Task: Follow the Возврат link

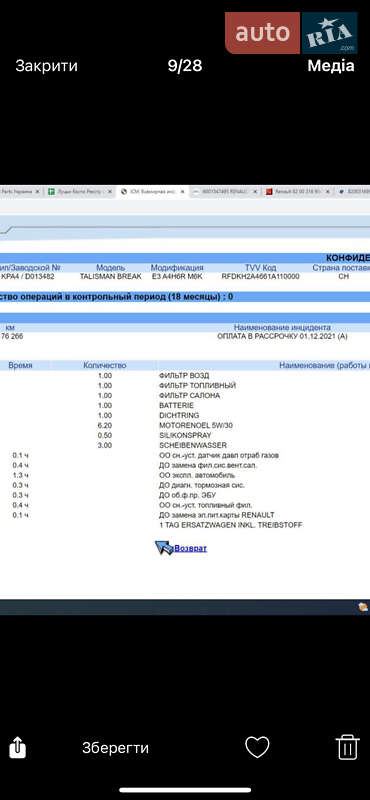Action: point(190,548)
